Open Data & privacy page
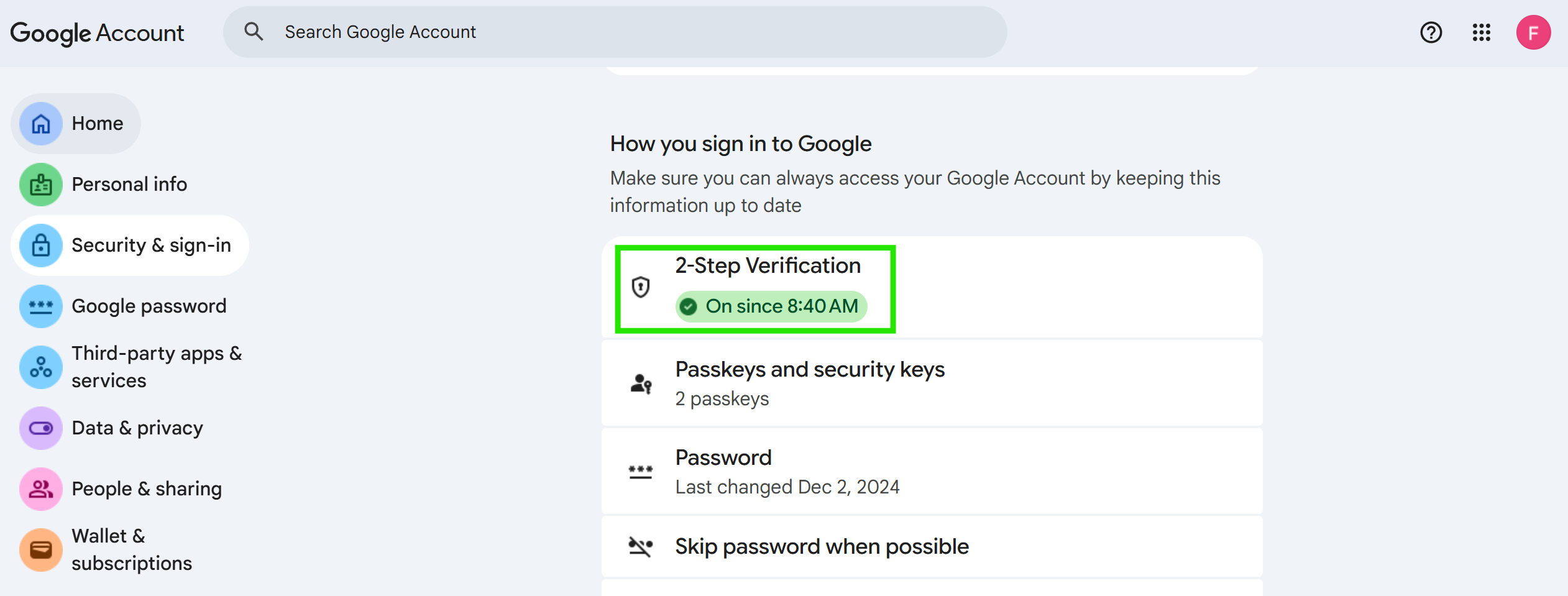The height and width of the screenshot is (596, 1568). click(137, 428)
